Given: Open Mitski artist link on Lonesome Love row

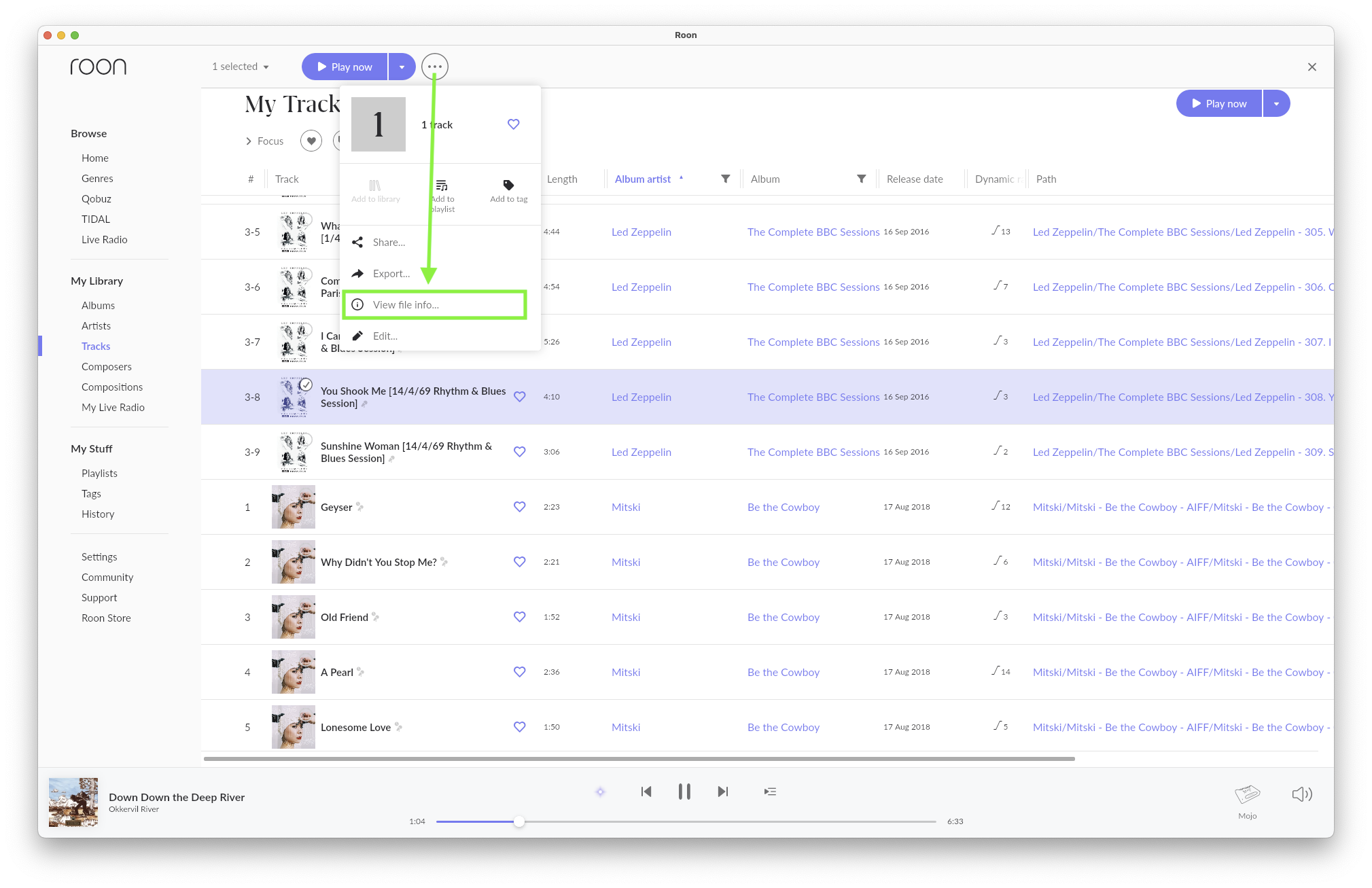Looking at the screenshot, I should tap(626, 727).
